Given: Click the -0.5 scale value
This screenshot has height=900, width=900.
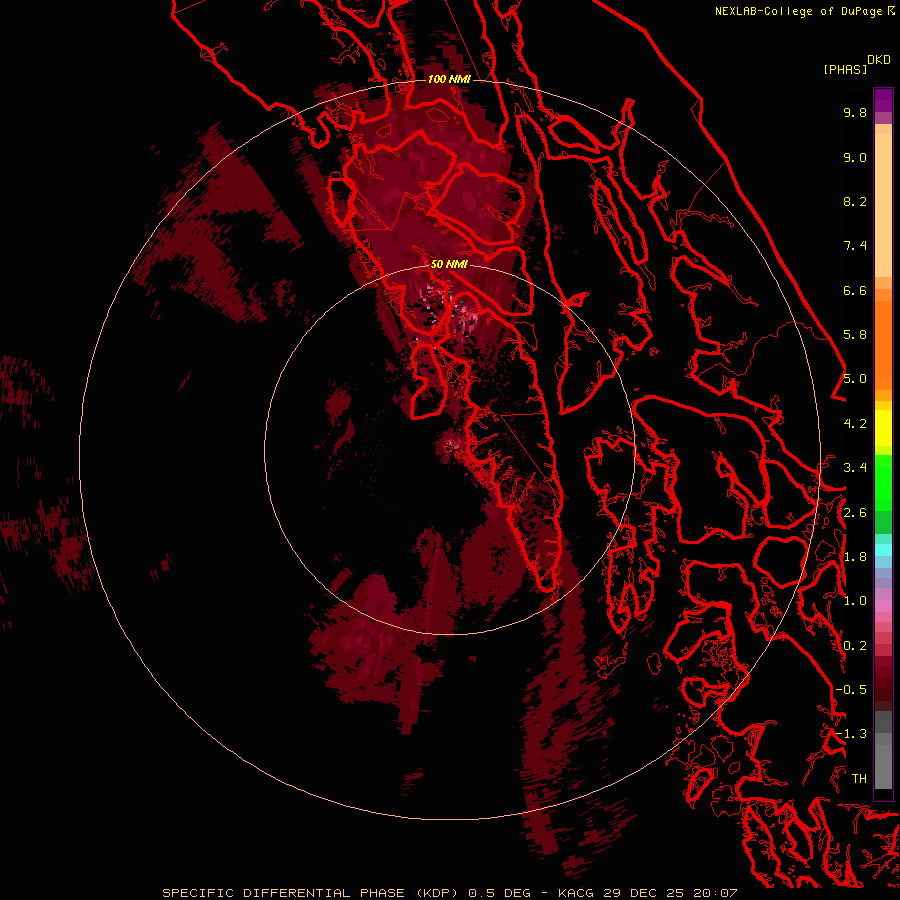Looking at the screenshot, I should pos(851,690).
